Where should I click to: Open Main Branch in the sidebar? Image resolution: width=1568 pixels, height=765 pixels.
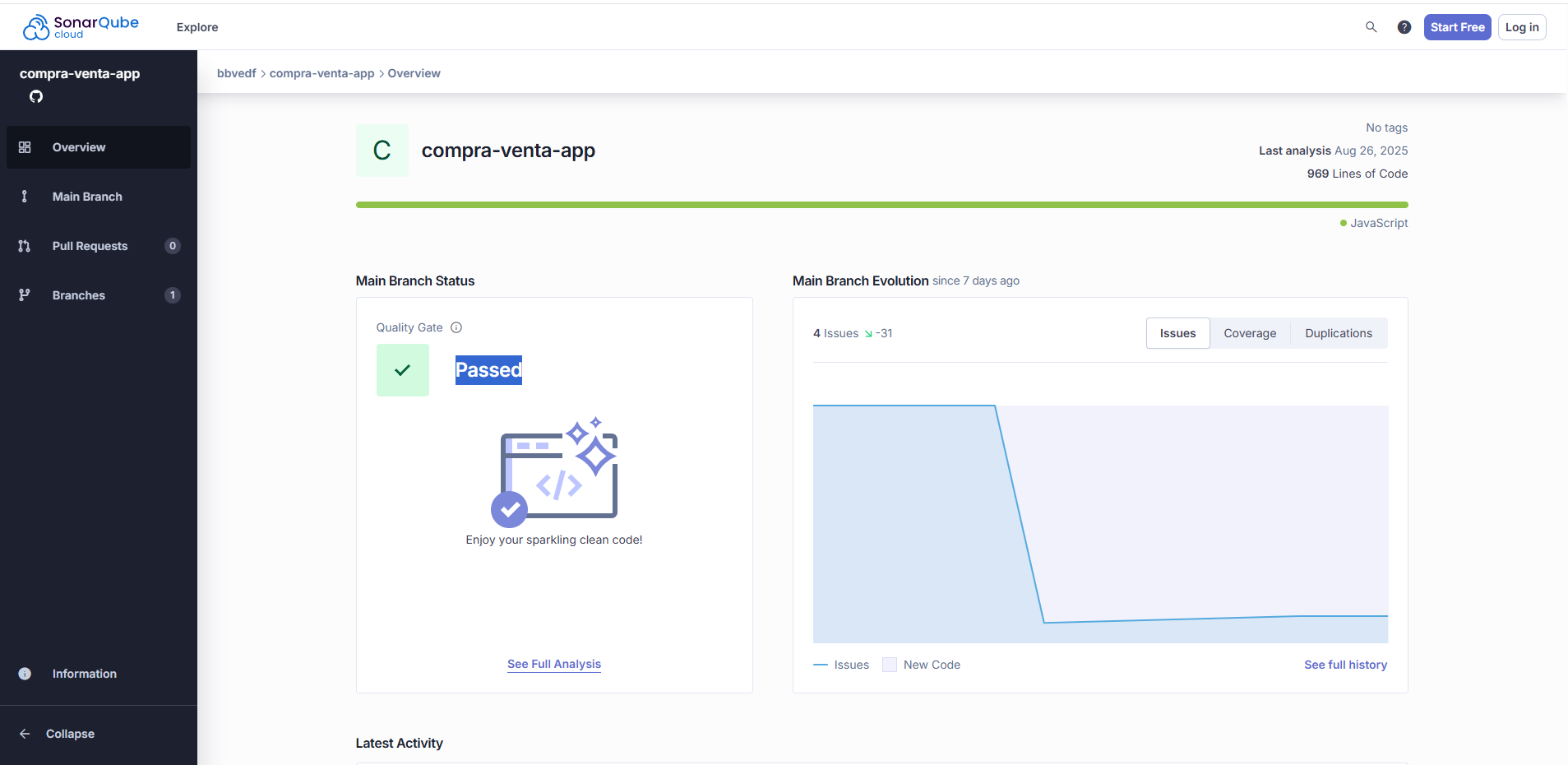(99, 197)
